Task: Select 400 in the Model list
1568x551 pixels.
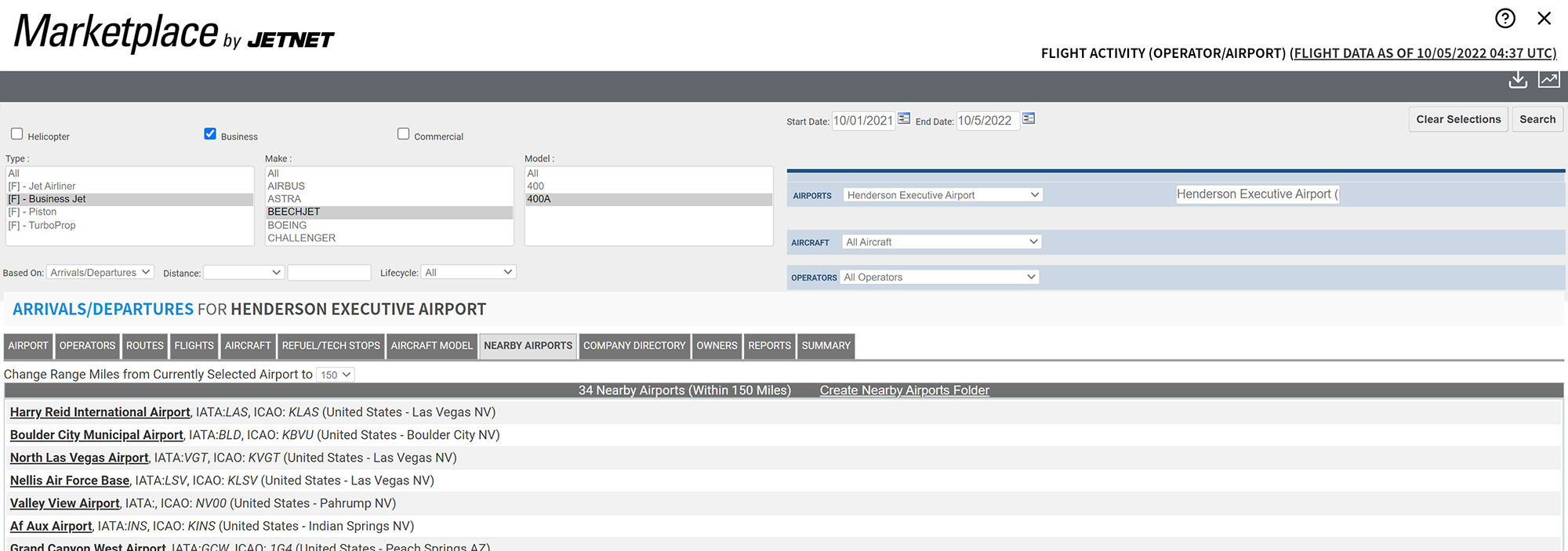Action: (x=648, y=186)
